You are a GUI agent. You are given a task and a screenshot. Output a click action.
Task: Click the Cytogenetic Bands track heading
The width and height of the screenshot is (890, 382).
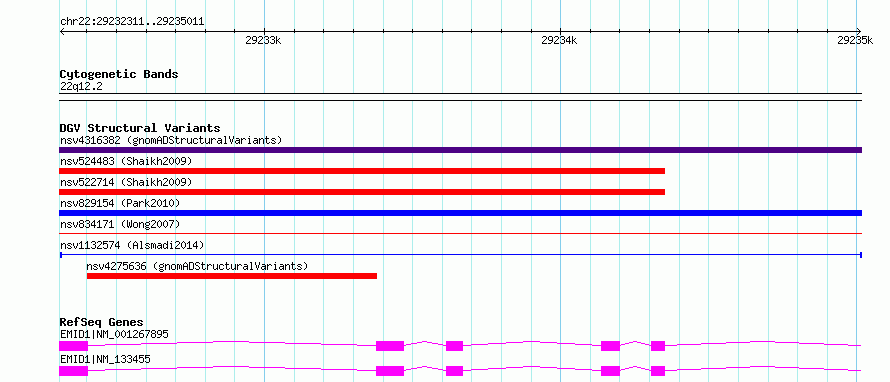coord(119,74)
